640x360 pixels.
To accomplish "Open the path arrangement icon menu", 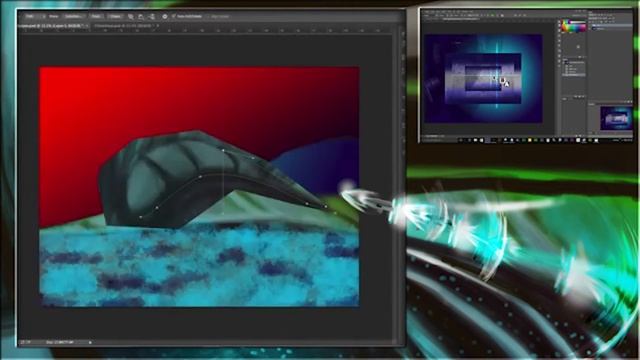I will [152, 16].
